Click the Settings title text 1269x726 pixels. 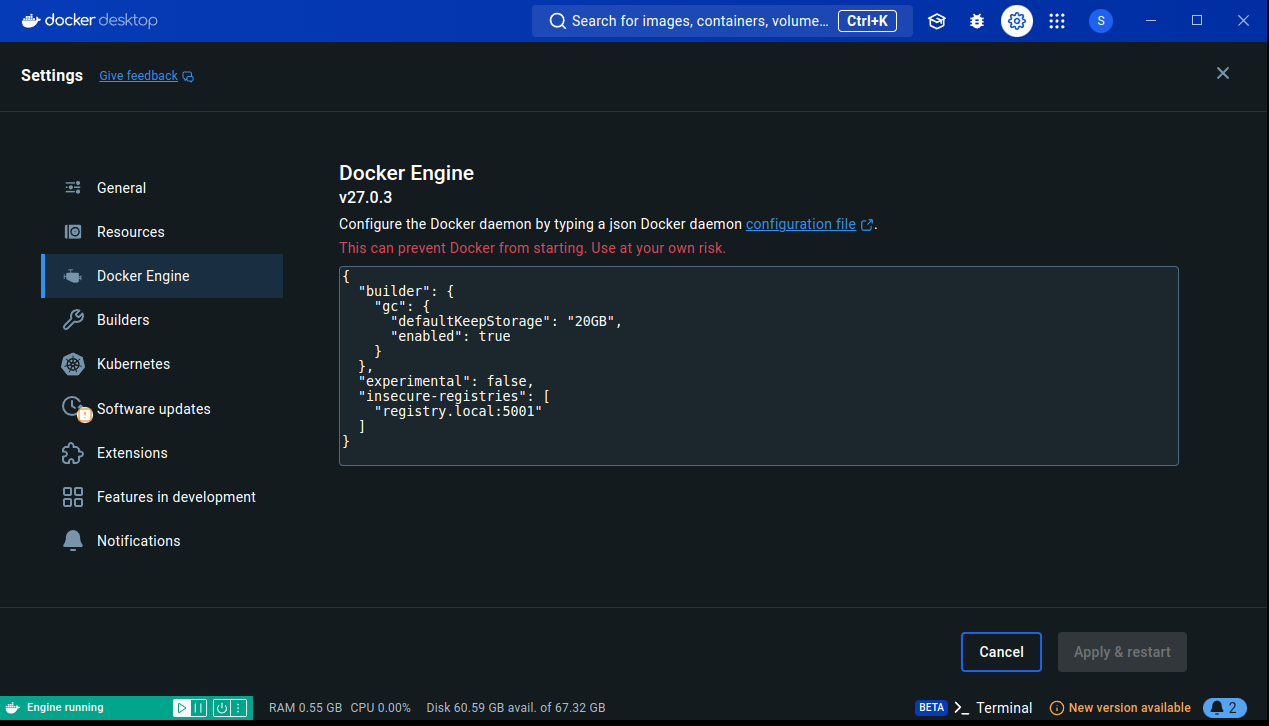coord(52,76)
